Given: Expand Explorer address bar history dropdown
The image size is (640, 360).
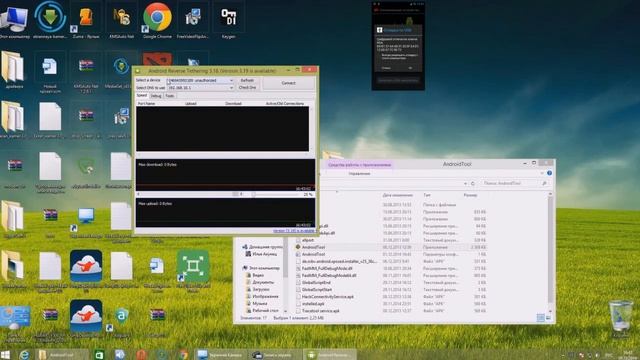Looking at the screenshot, I should (x=465, y=184).
